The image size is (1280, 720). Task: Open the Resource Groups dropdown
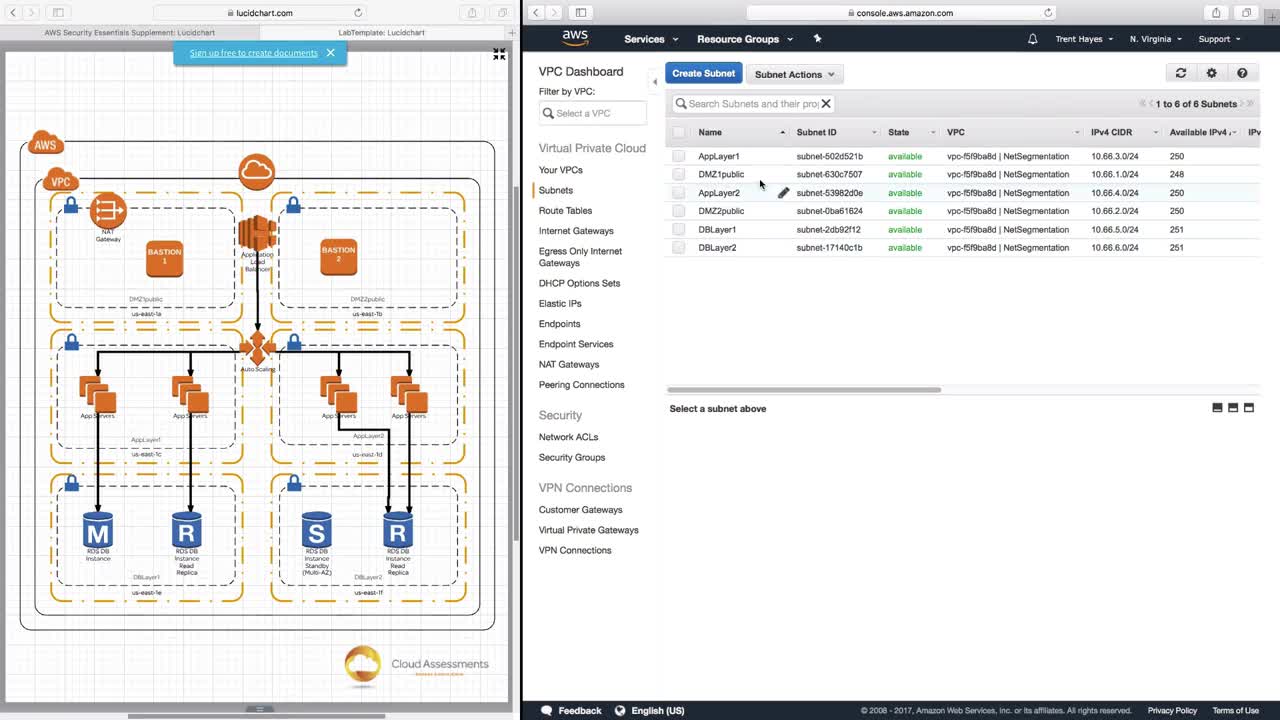coord(745,39)
